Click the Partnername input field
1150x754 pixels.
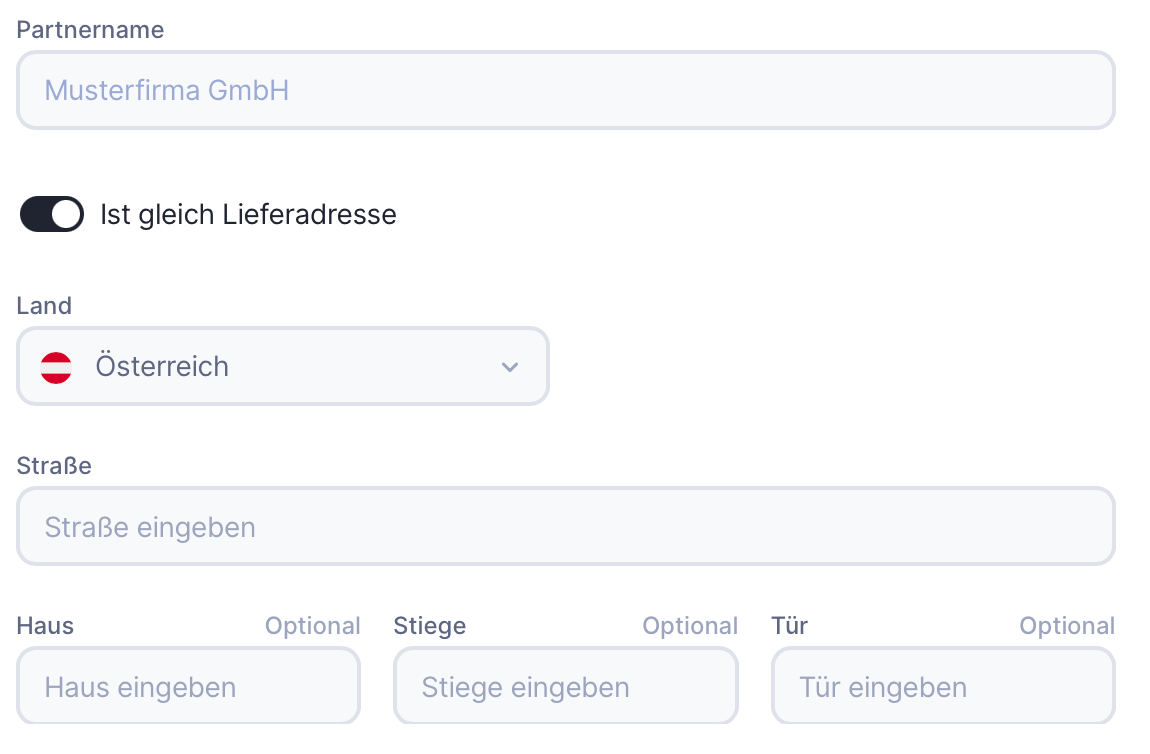(565, 91)
